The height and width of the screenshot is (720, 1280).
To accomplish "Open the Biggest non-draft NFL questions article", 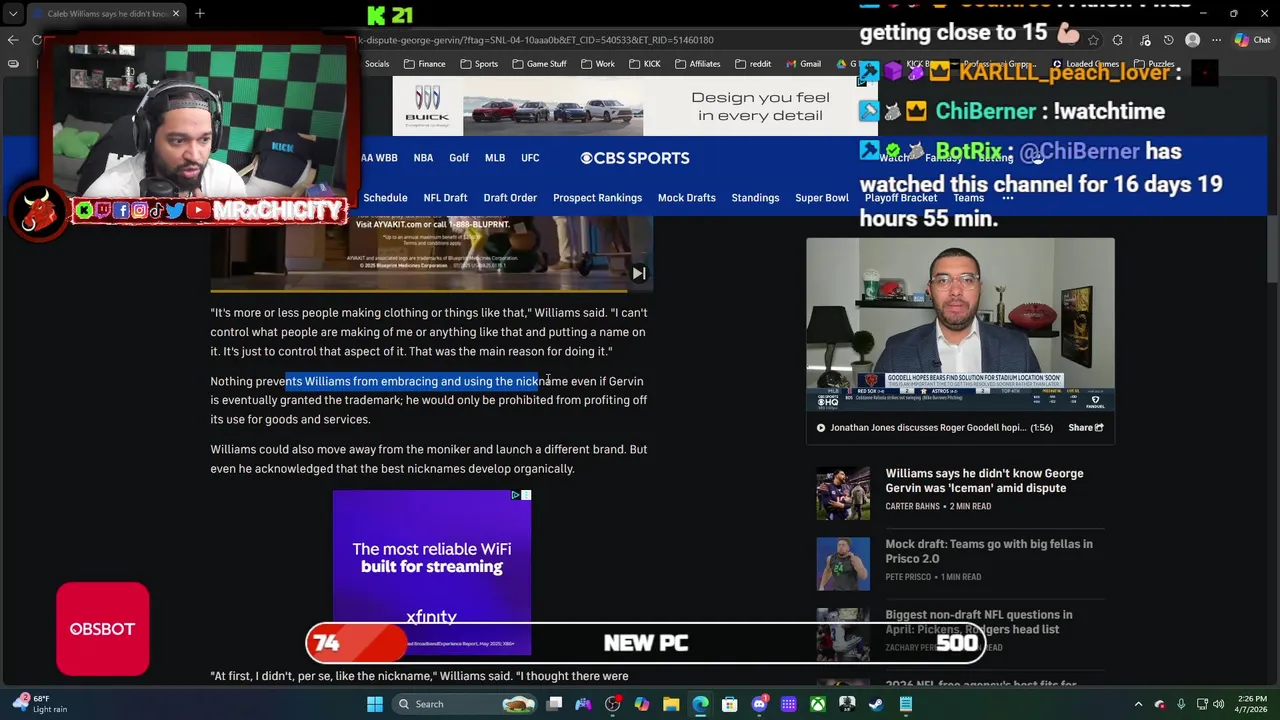I will (979, 622).
